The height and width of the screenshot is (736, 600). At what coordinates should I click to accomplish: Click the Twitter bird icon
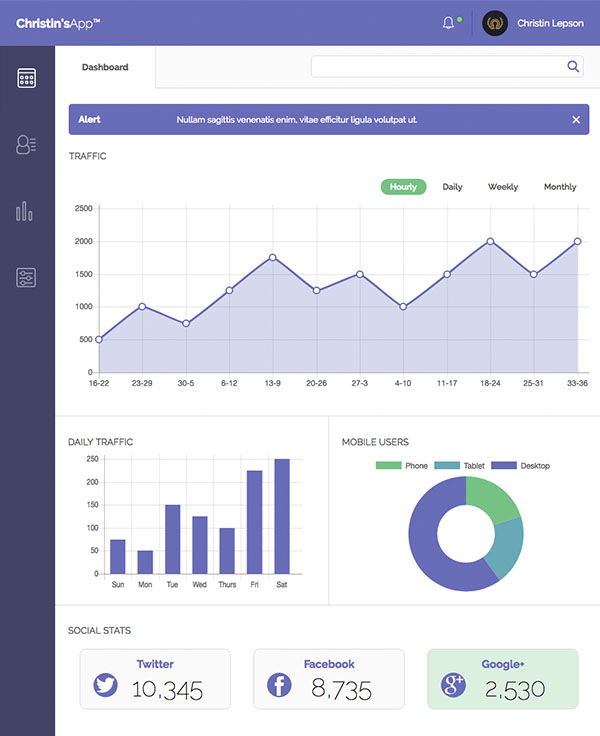click(105, 685)
